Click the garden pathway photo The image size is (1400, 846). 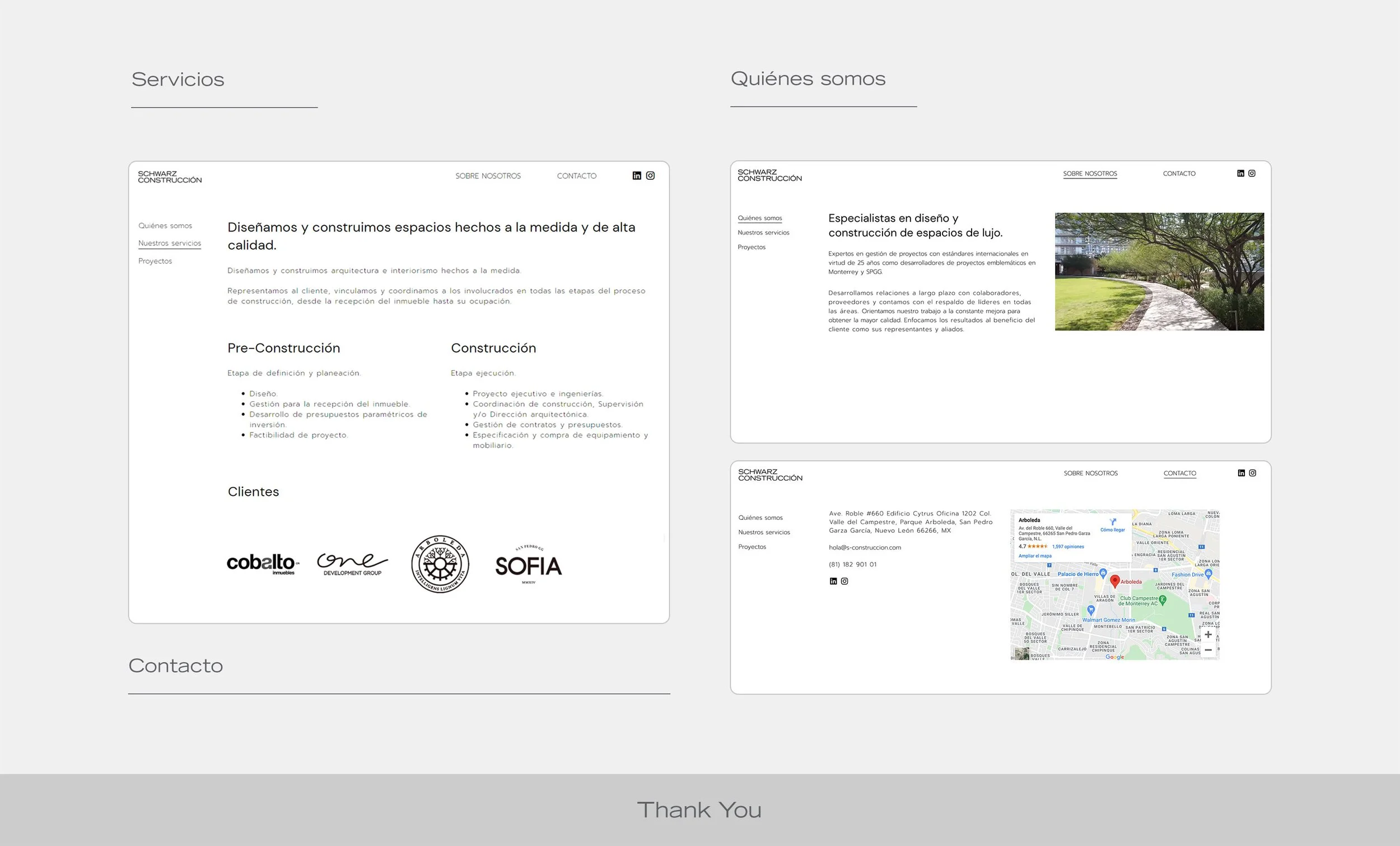(1159, 272)
